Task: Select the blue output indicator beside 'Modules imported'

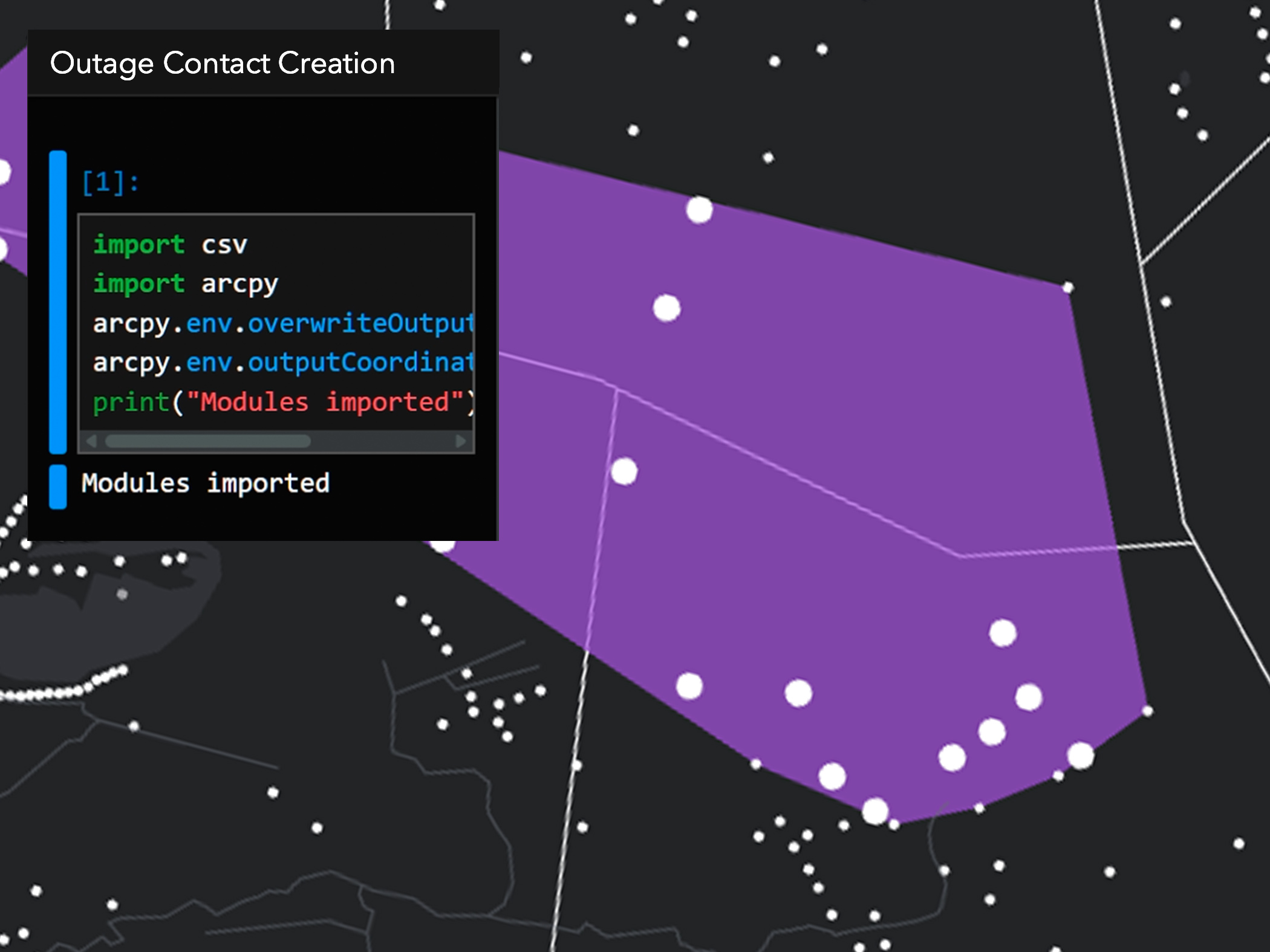Action: (x=58, y=487)
